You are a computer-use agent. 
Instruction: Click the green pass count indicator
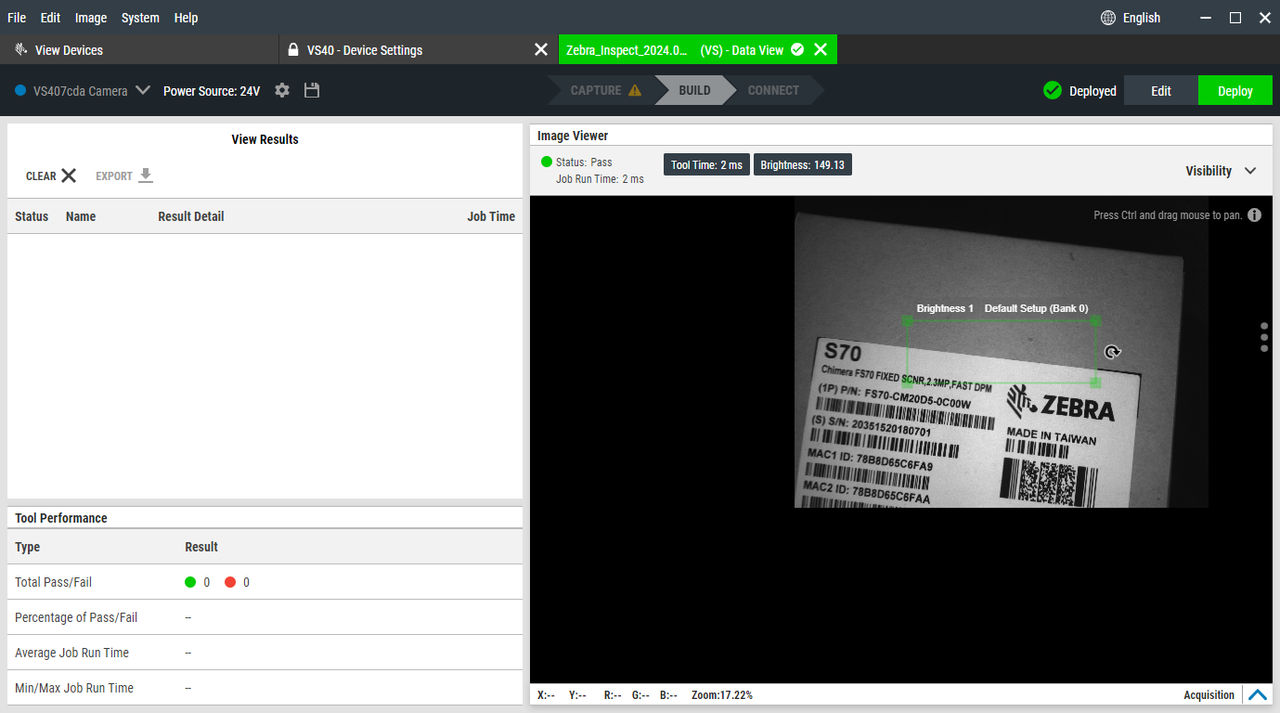click(190, 582)
